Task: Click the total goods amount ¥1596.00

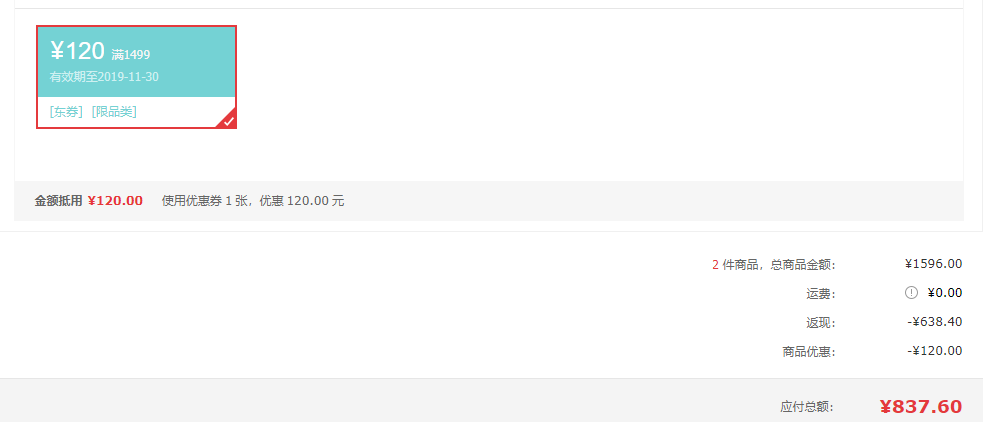Action: [933, 264]
